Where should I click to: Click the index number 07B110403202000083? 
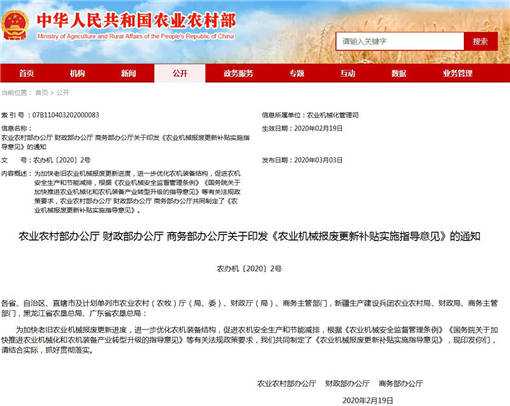pyautogui.click(x=66, y=115)
